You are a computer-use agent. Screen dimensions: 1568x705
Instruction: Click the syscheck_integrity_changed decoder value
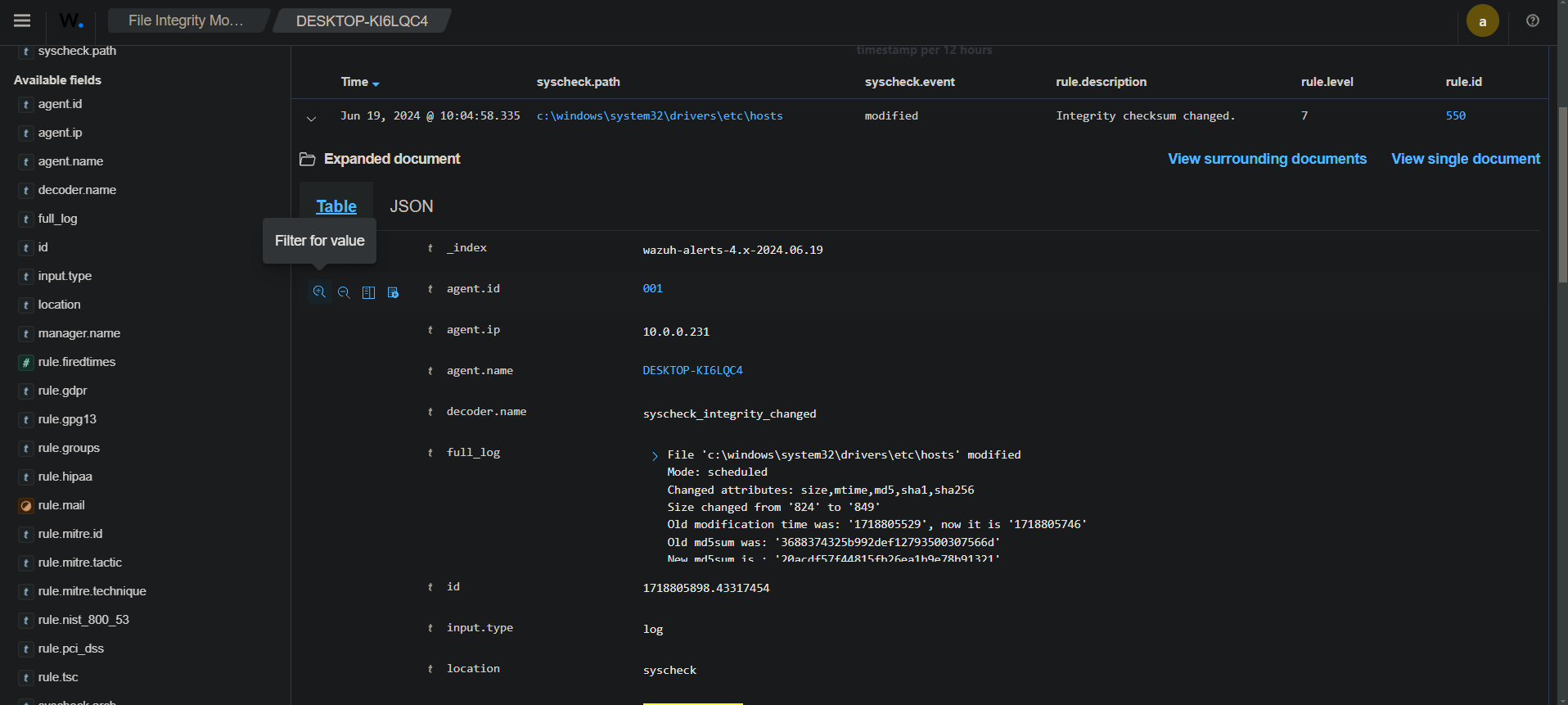click(729, 414)
